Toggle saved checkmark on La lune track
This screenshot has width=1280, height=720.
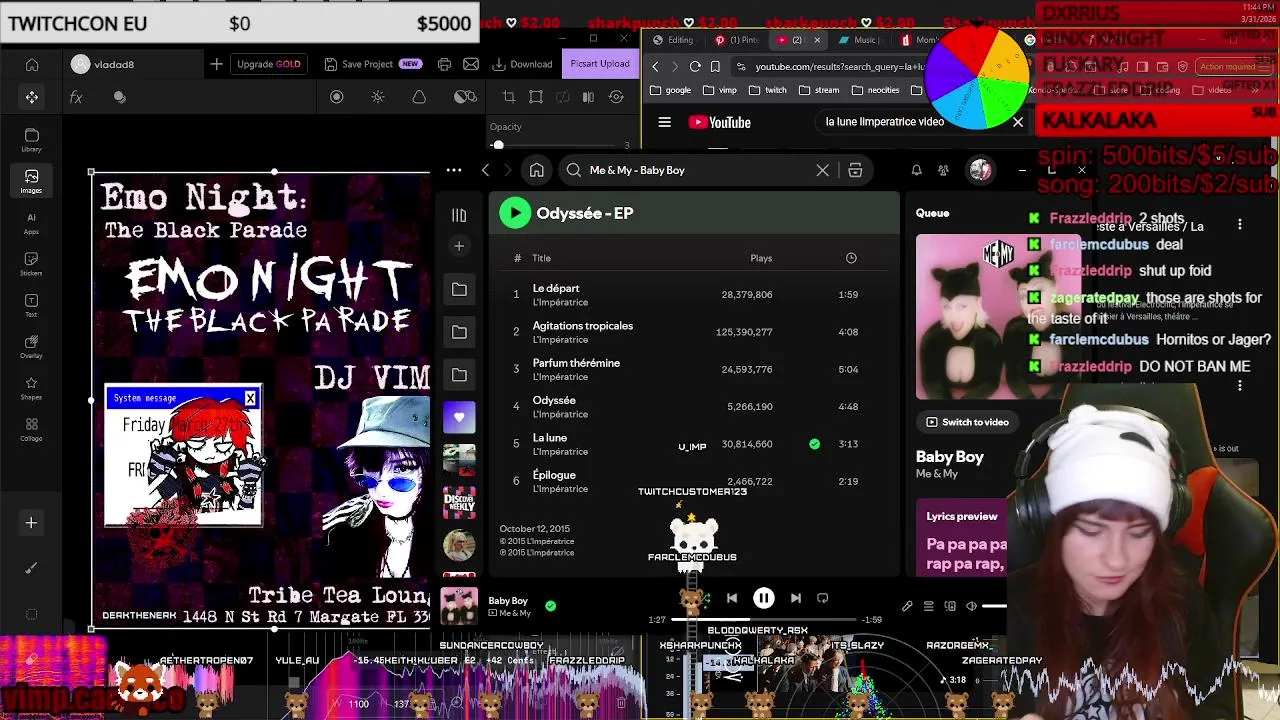pos(814,444)
